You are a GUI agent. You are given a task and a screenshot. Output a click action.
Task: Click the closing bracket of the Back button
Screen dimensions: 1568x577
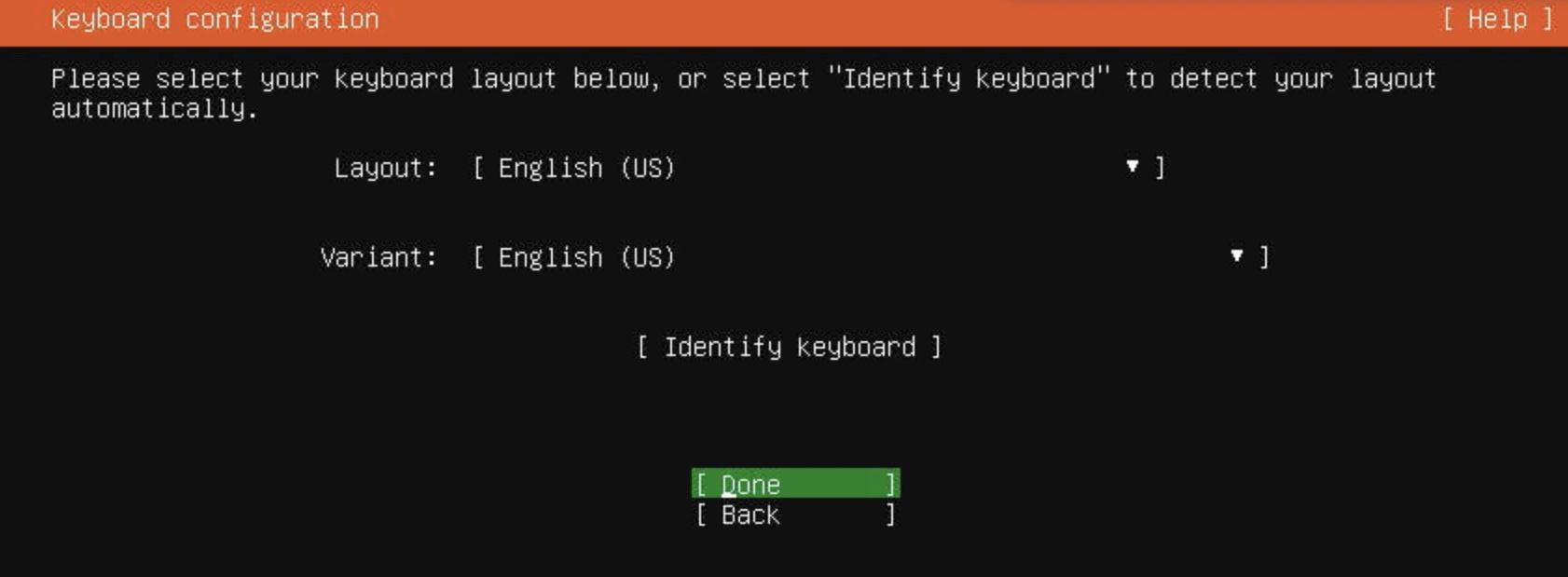[890, 515]
